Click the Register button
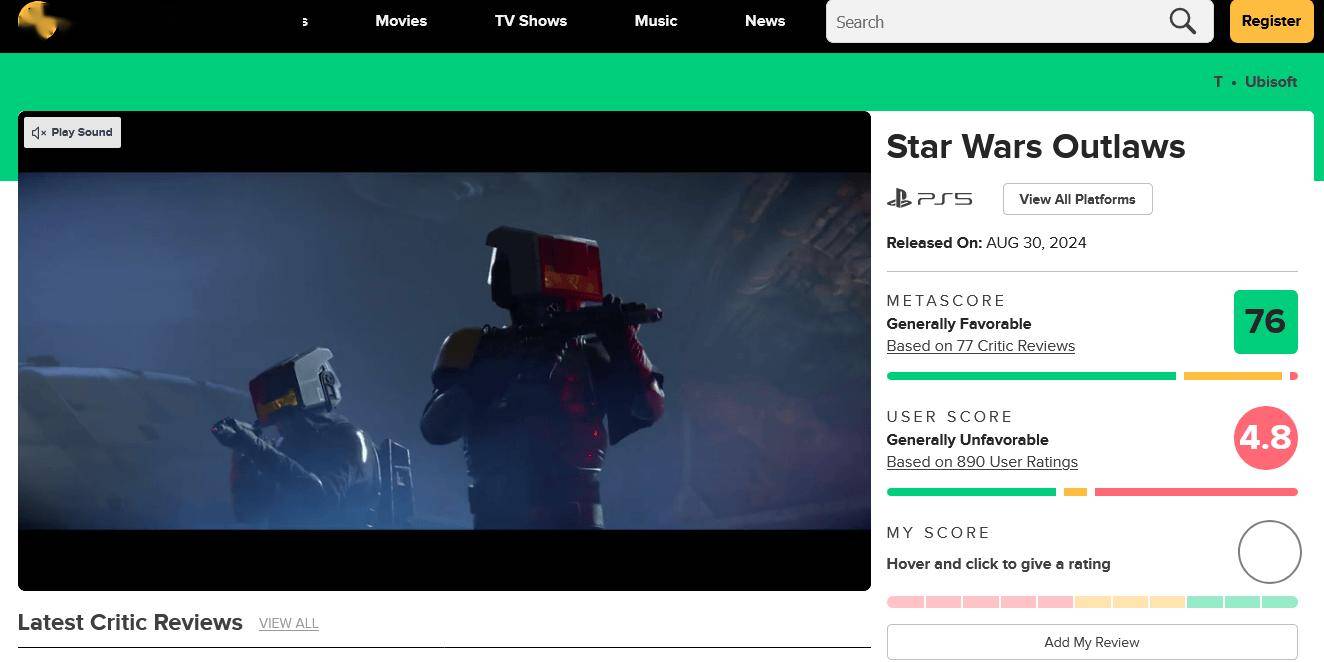Screen dimensions: 1324x662 coord(1271,21)
